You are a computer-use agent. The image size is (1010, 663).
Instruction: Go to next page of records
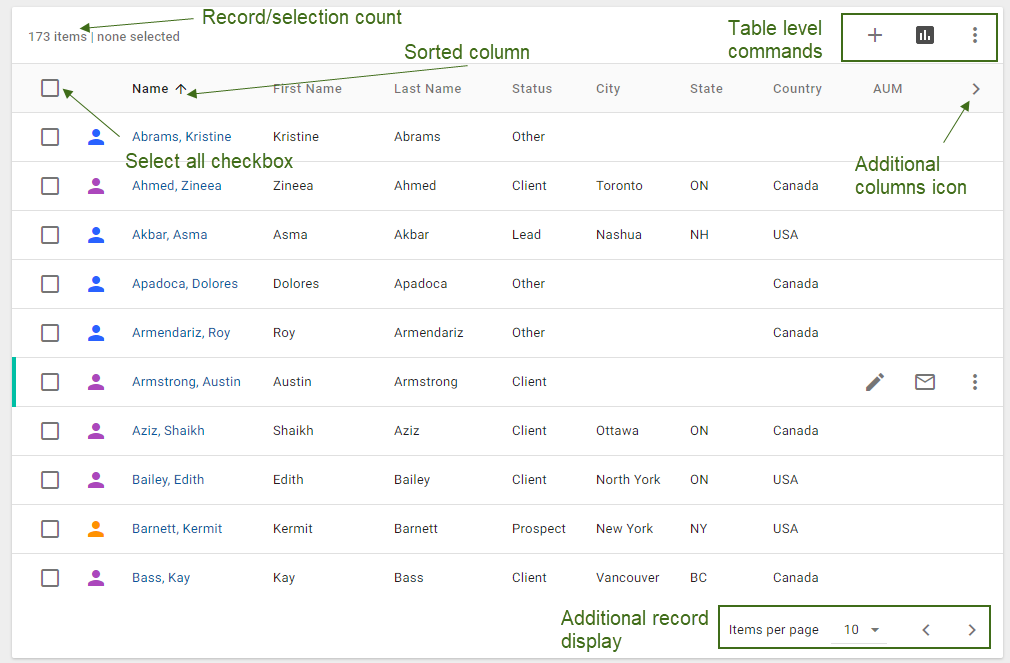point(972,630)
